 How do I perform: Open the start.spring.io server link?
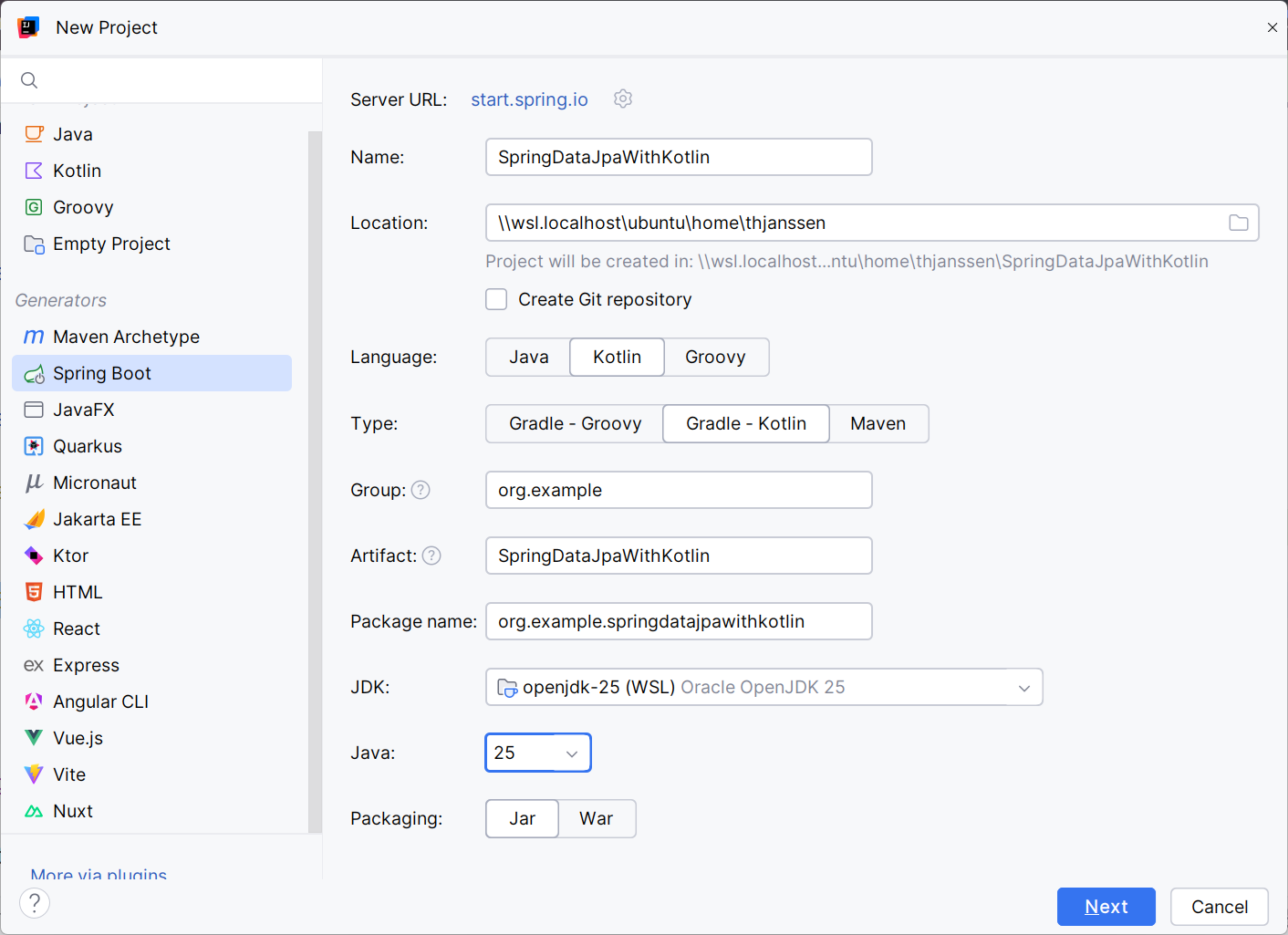tap(529, 99)
